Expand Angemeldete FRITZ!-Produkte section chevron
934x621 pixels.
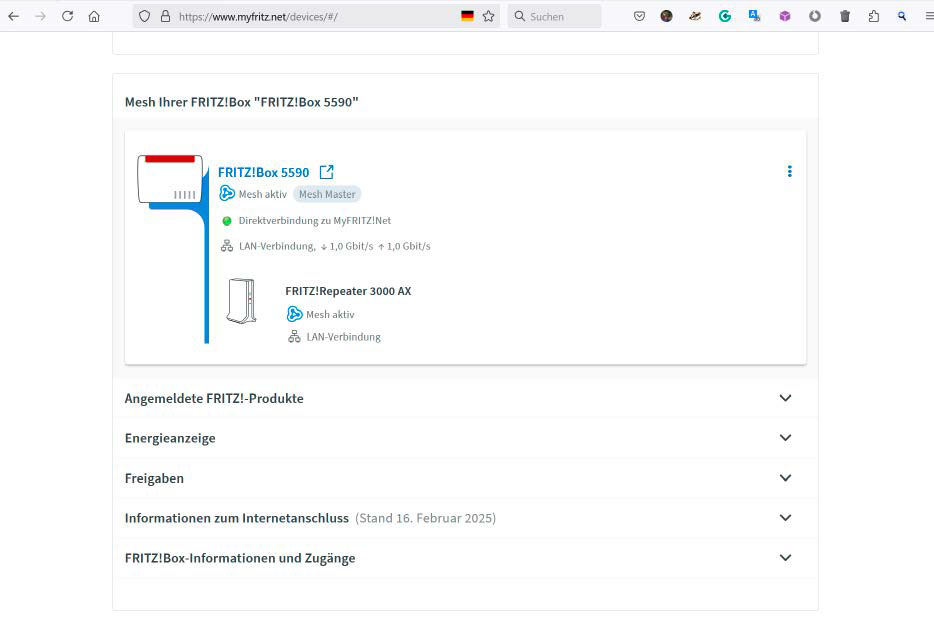click(786, 398)
